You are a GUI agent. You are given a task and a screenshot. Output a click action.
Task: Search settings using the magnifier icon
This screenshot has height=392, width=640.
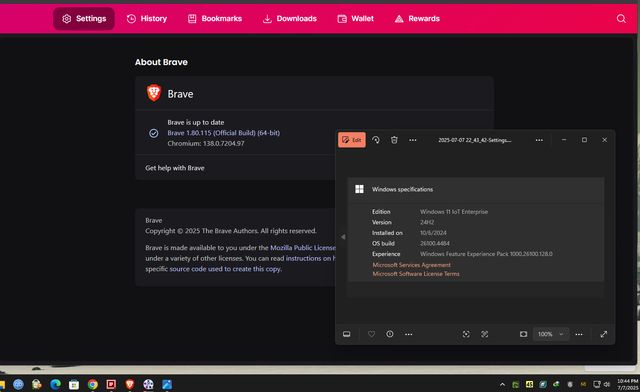coord(621,19)
